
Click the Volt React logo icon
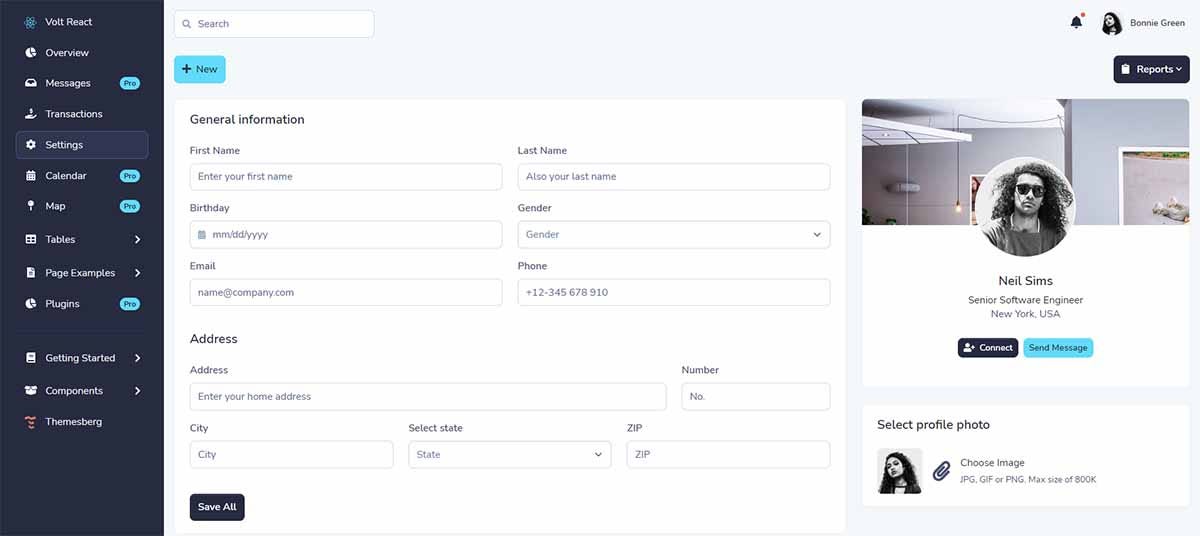coord(31,22)
